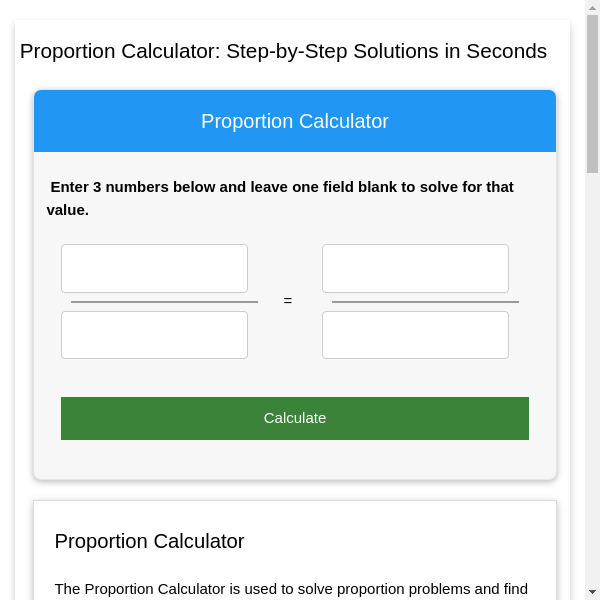600x600 pixels.
Task: Click the scrollbar up arrow
Action: click(x=592, y=8)
